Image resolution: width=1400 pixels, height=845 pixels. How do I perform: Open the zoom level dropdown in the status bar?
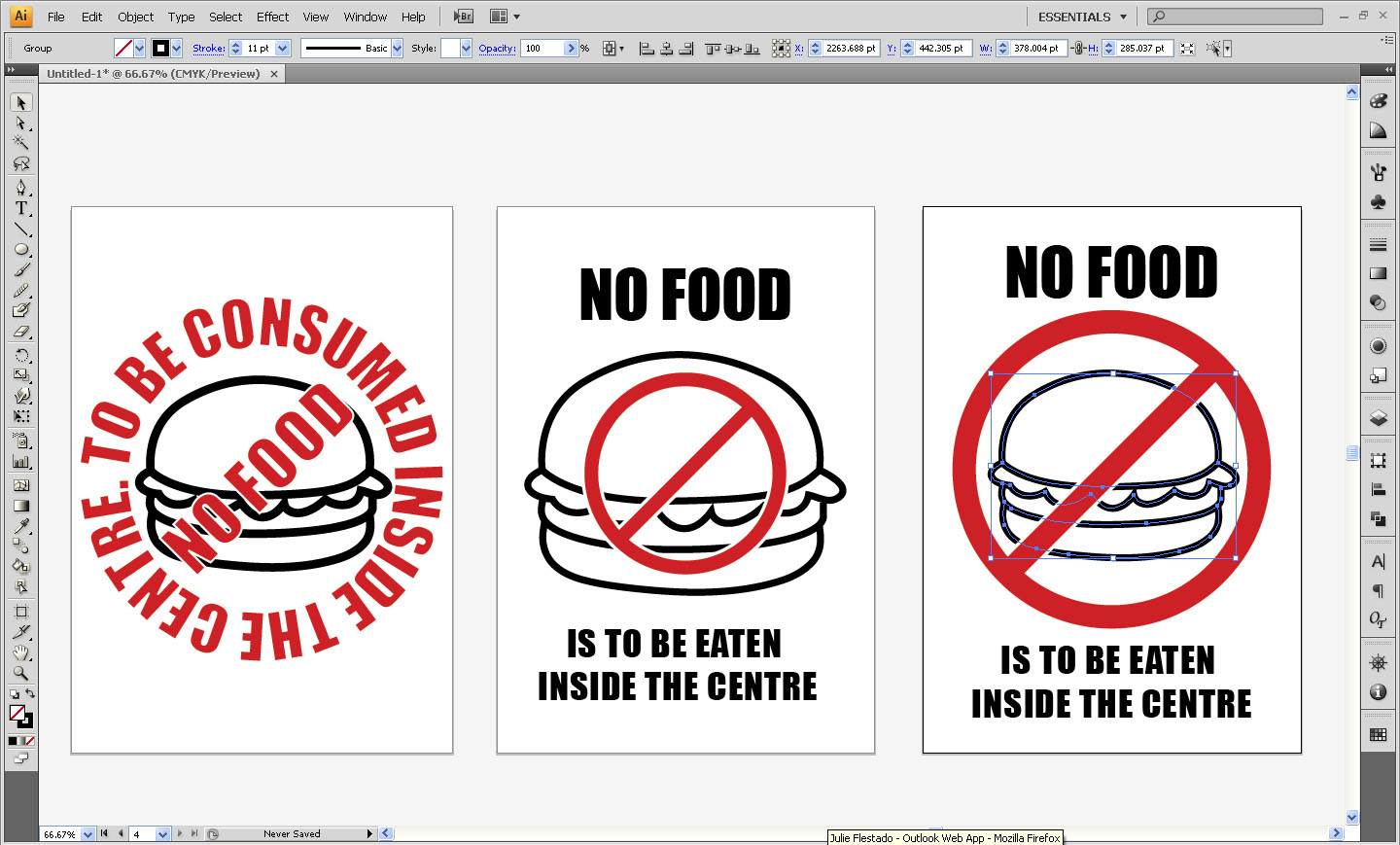tap(88, 833)
